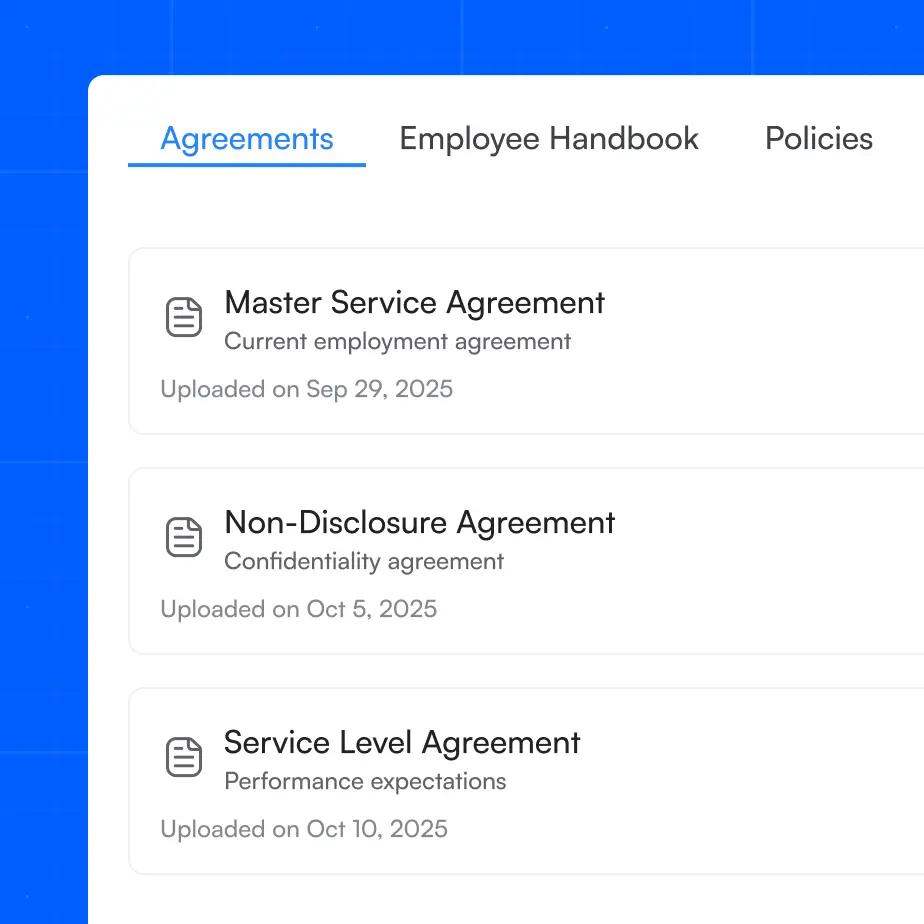Click 'Current employment agreement' subtitle
Viewport: 924px width, 924px height.
[x=398, y=342]
